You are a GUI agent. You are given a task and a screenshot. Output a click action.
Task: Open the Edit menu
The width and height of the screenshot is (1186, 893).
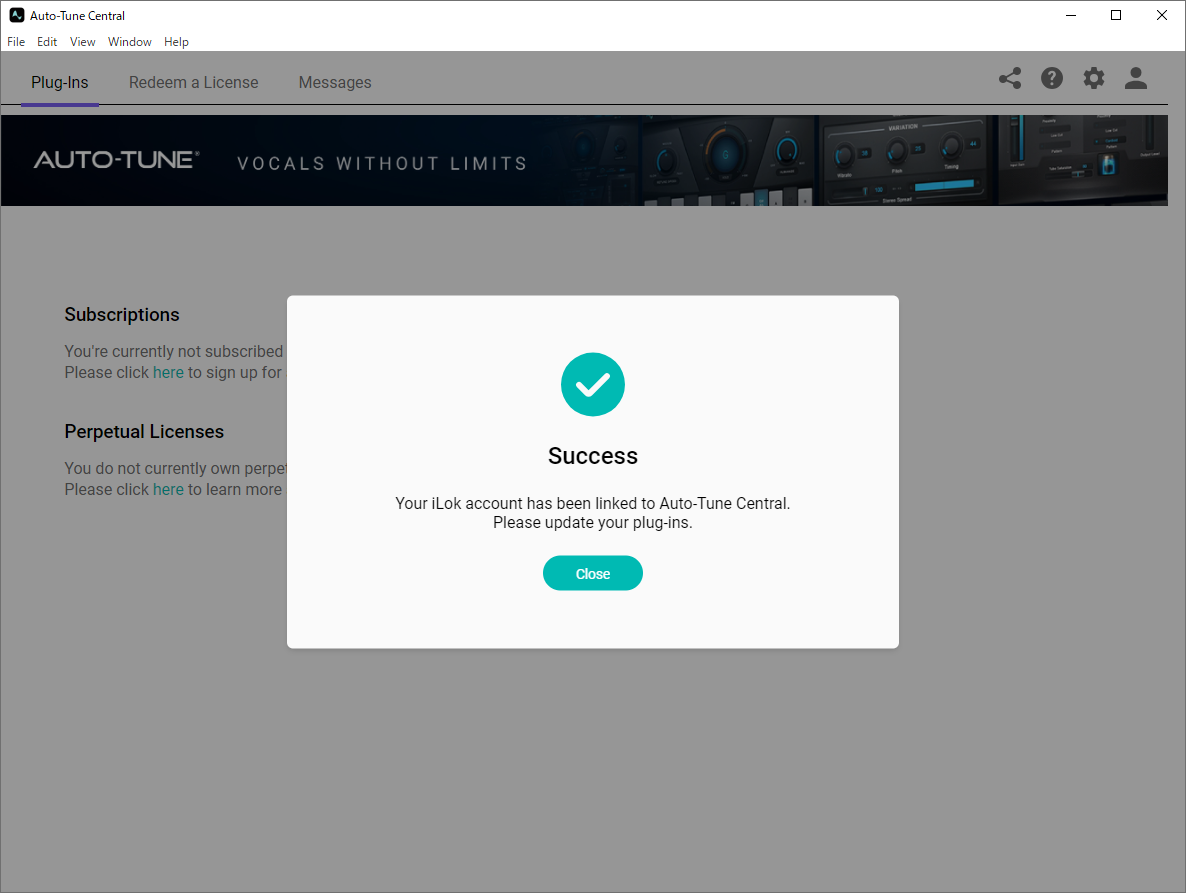[47, 42]
